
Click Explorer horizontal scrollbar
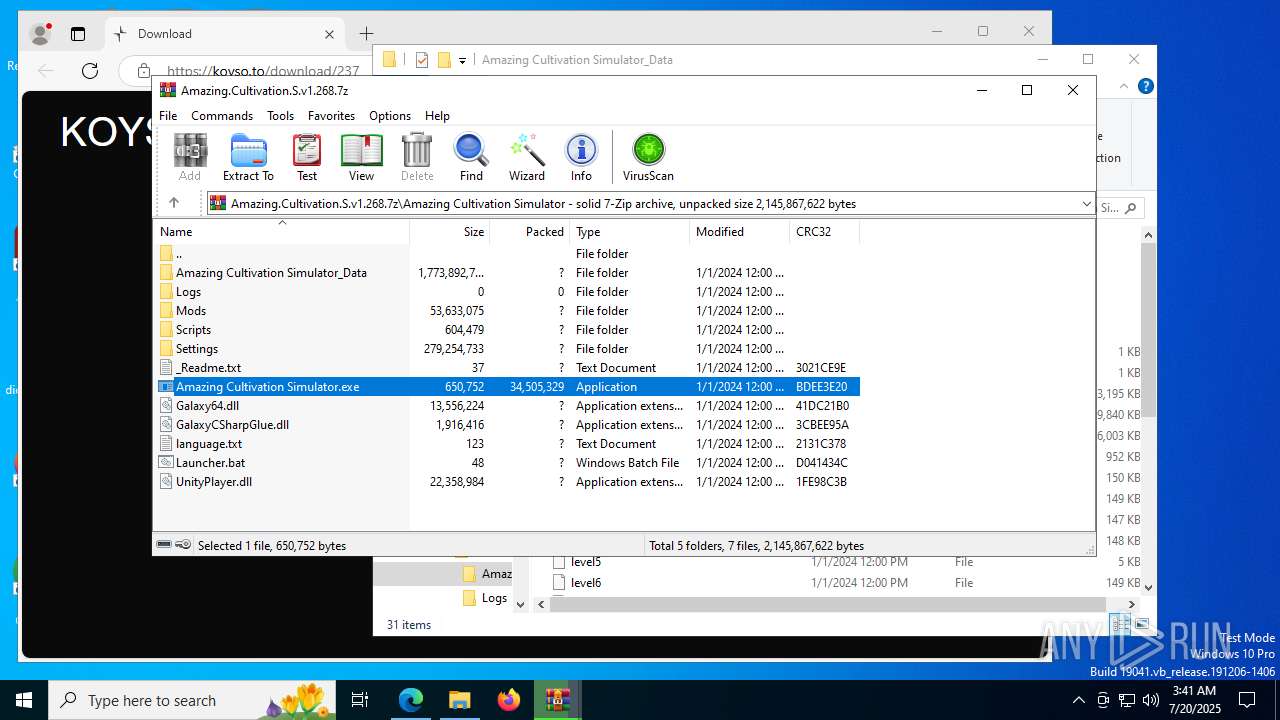(827, 604)
